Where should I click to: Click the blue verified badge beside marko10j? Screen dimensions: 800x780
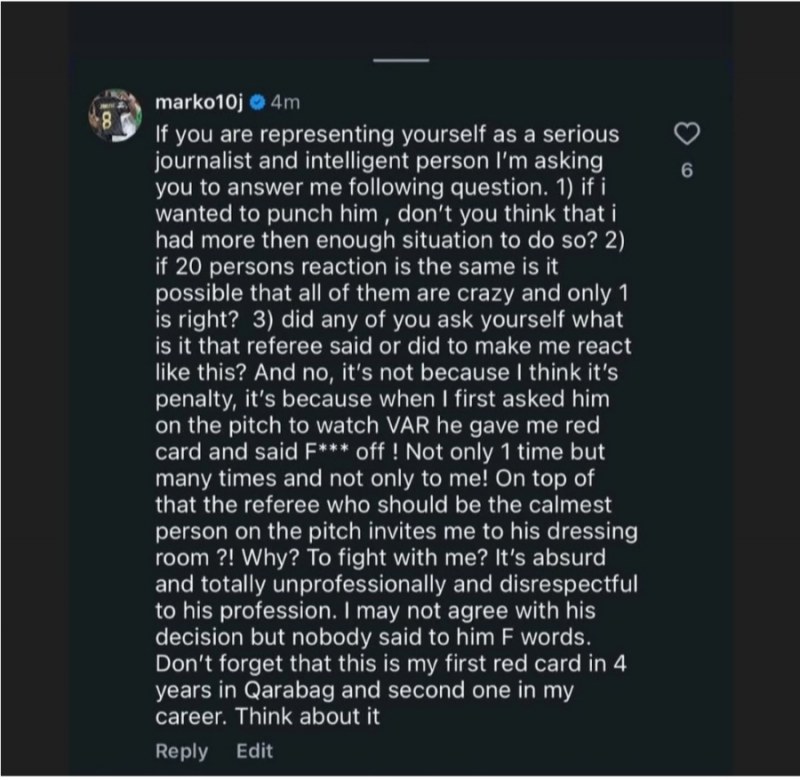[256, 103]
